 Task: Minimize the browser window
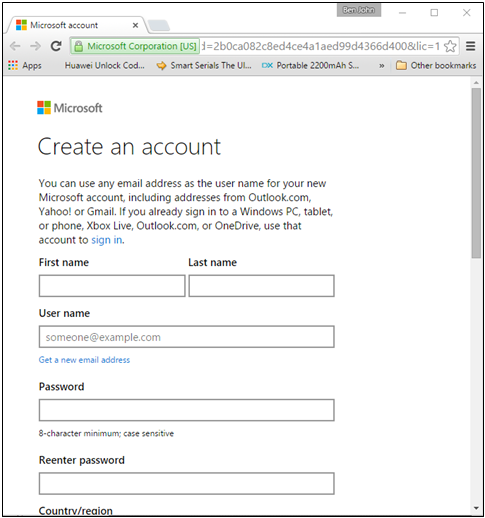(402, 13)
